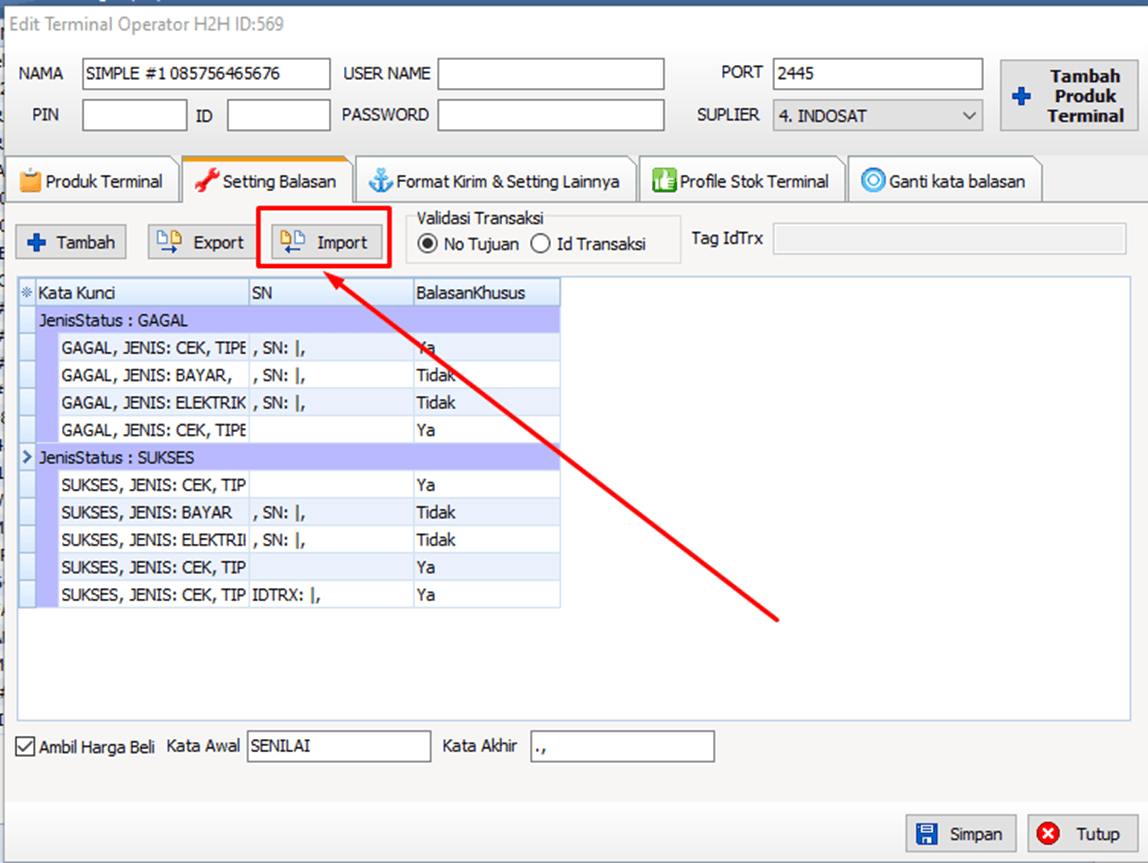Collapse the JenisStatus : GAGAL group row
The width and height of the screenshot is (1148, 863).
28,321
